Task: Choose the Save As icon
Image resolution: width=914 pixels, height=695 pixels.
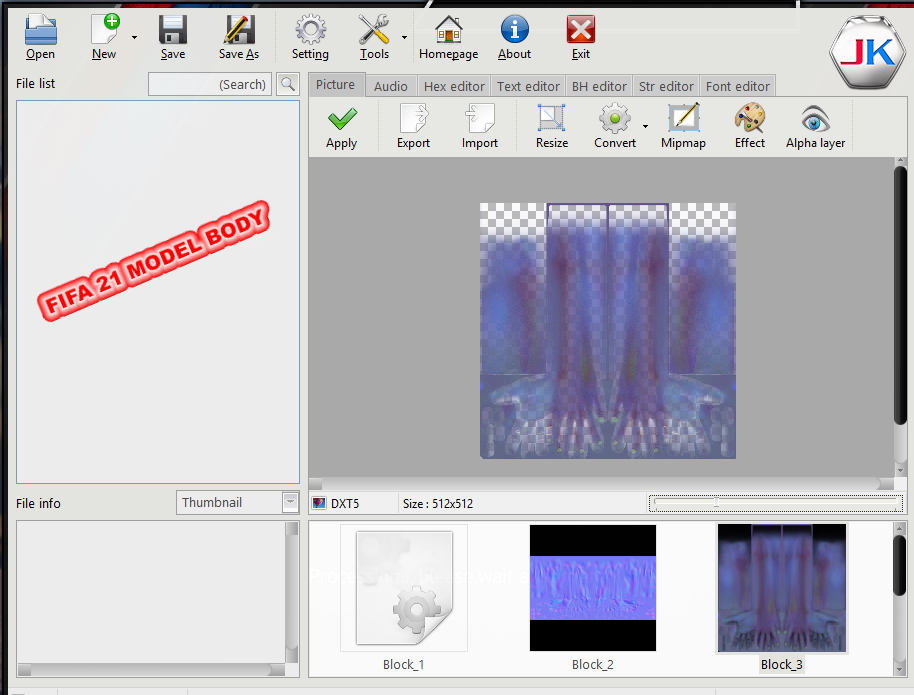Action: click(x=239, y=29)
